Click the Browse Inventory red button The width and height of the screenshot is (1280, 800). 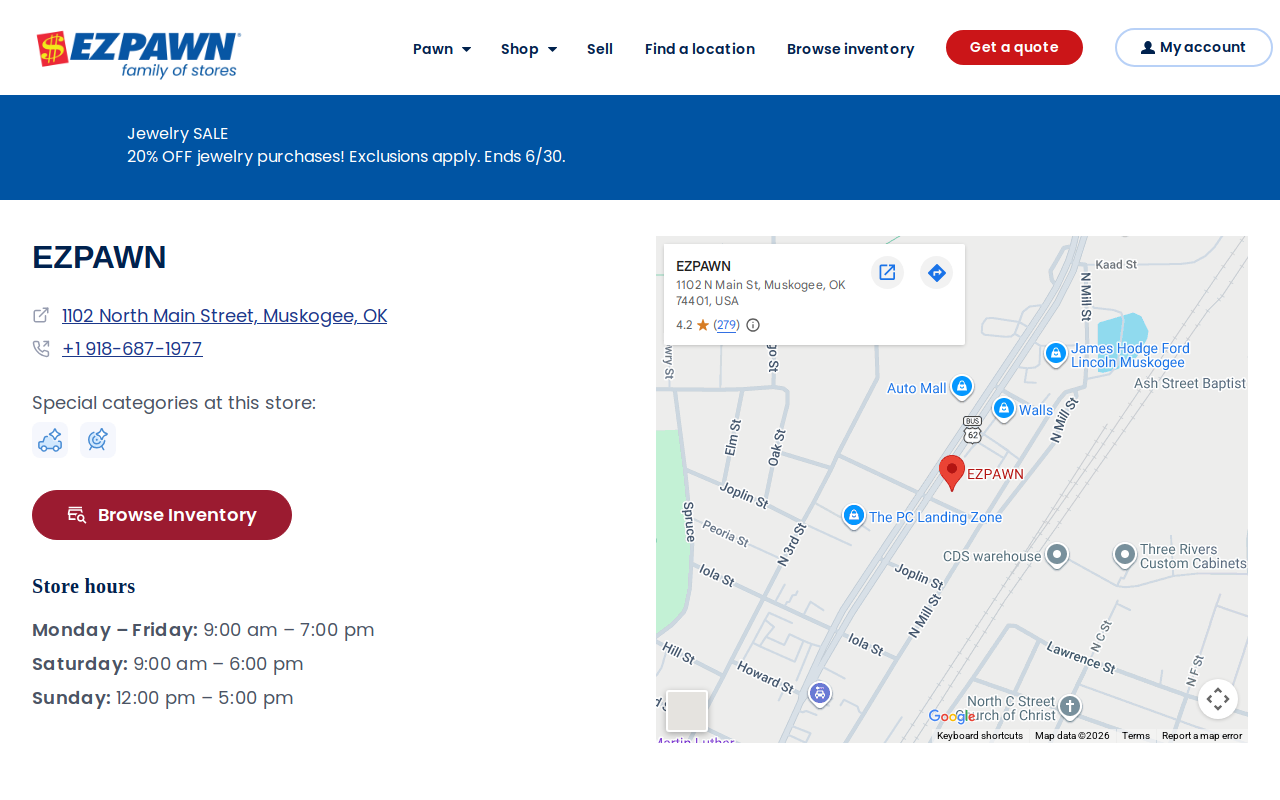(162, 515)
